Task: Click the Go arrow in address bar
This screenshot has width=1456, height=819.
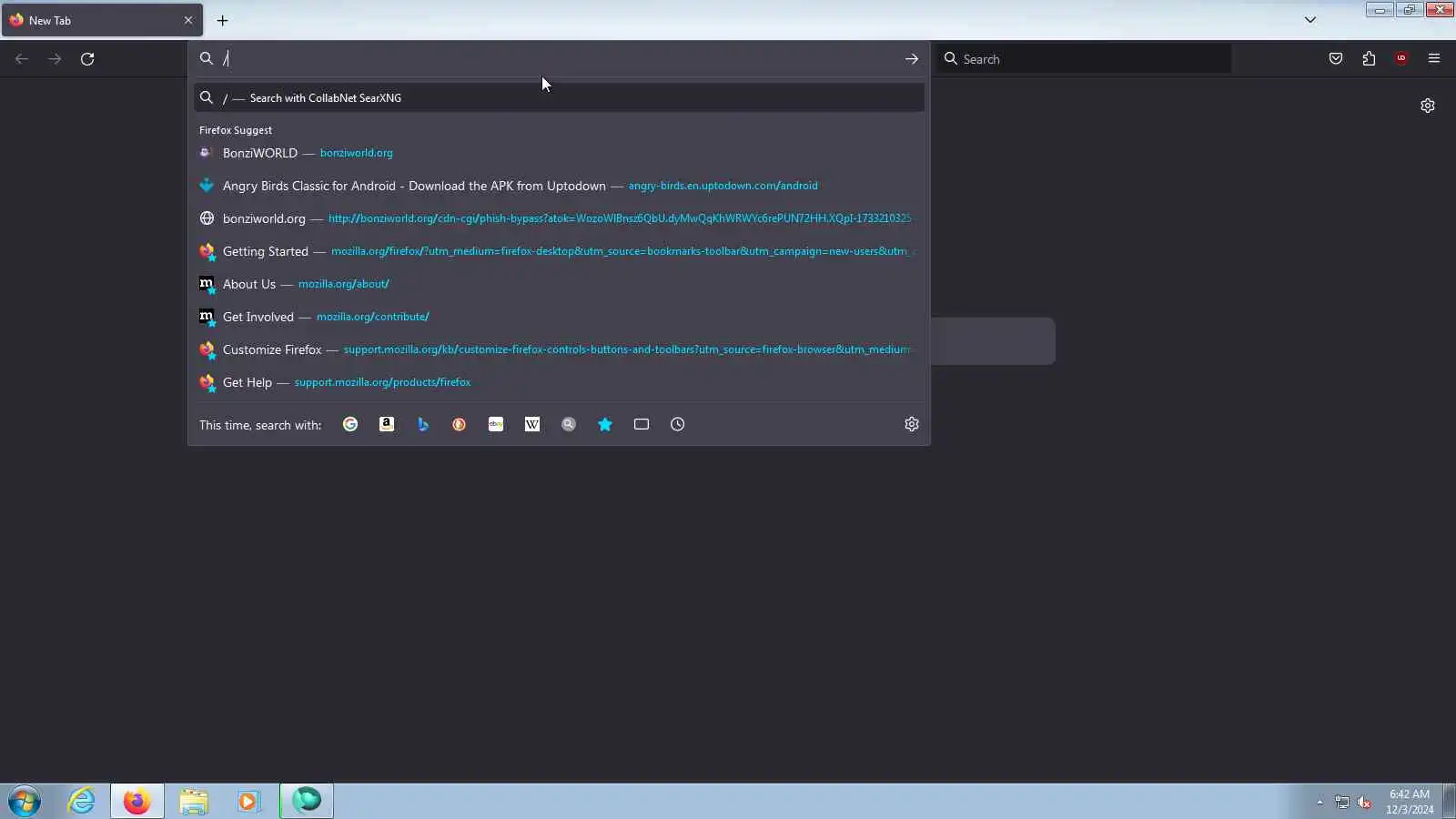Action: 911,59
